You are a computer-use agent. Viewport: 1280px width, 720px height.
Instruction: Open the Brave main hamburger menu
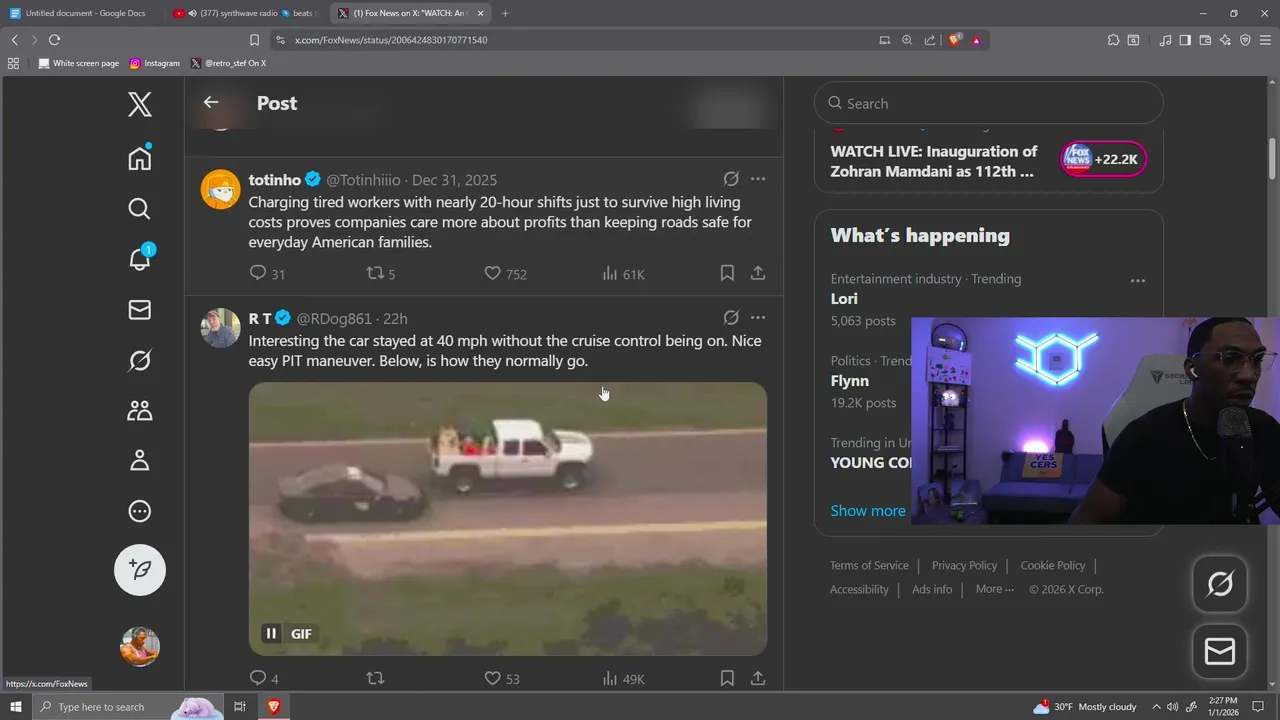point(1265,40)
